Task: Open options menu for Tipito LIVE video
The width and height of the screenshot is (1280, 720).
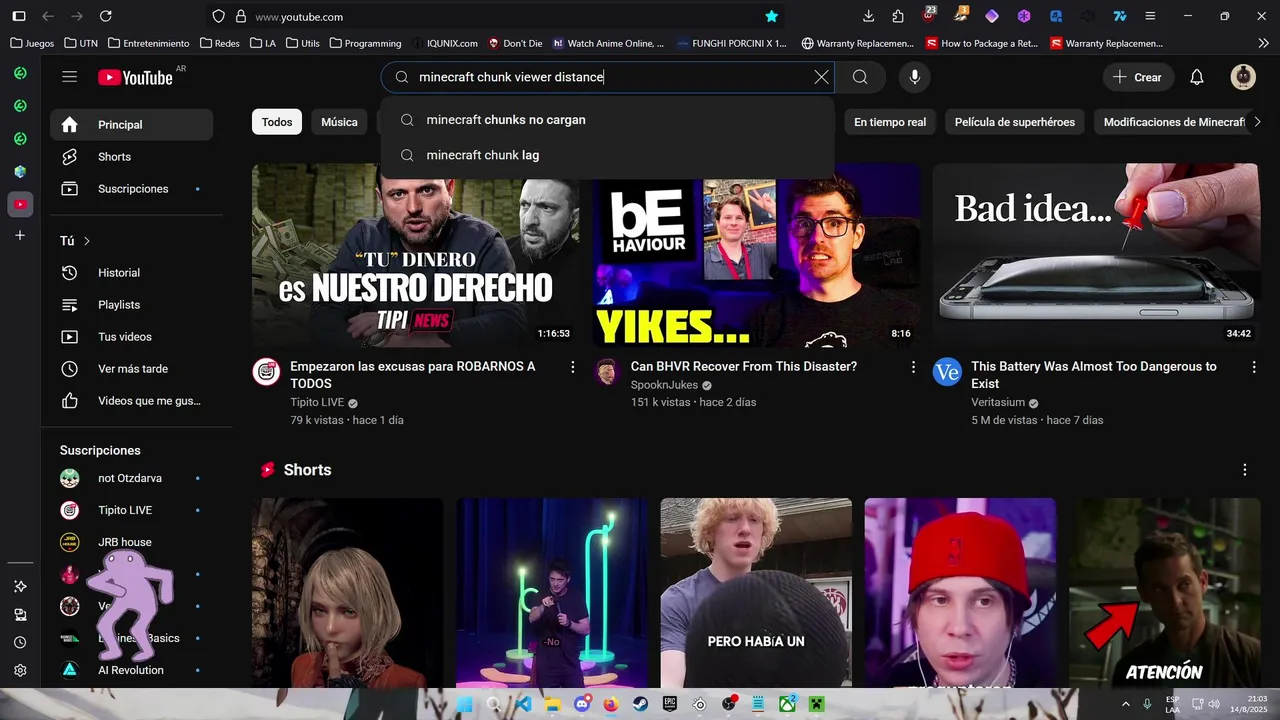Action: click(573, 367)
